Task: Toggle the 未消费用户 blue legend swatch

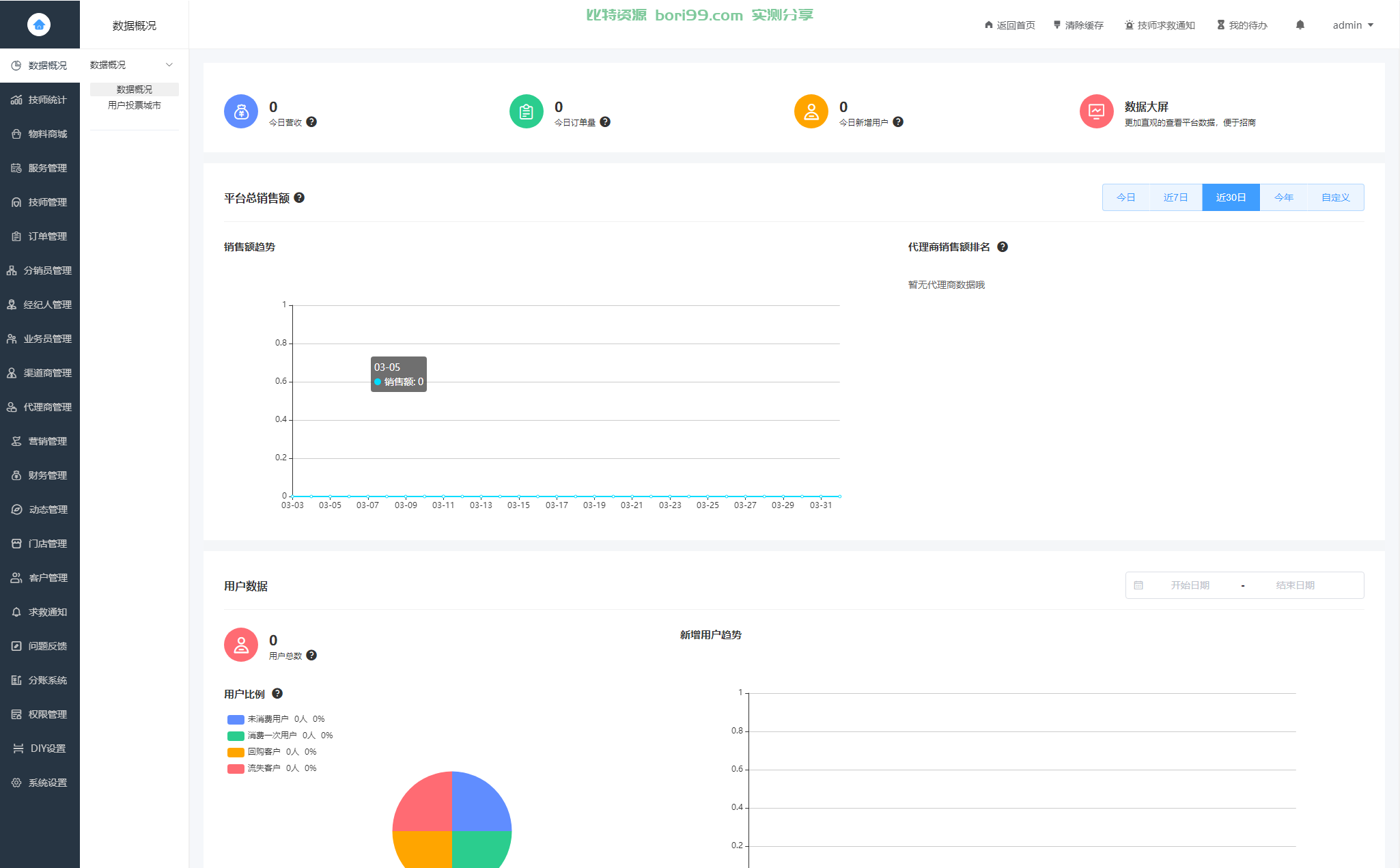Action: click(x=236, y=719)
